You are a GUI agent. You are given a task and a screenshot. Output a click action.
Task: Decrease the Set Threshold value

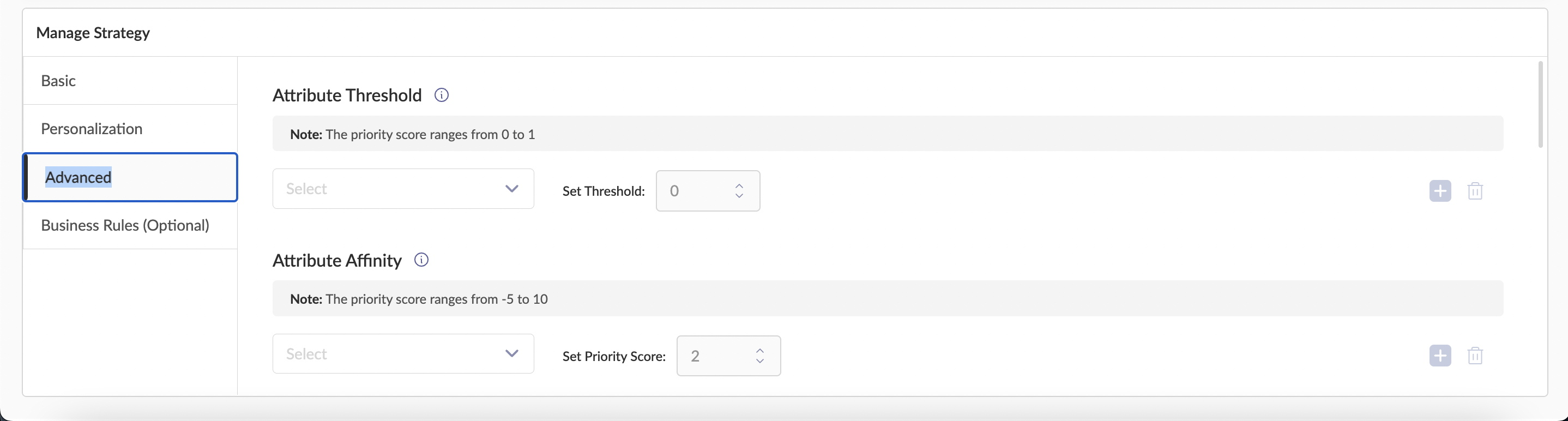[x=739, y=196]
